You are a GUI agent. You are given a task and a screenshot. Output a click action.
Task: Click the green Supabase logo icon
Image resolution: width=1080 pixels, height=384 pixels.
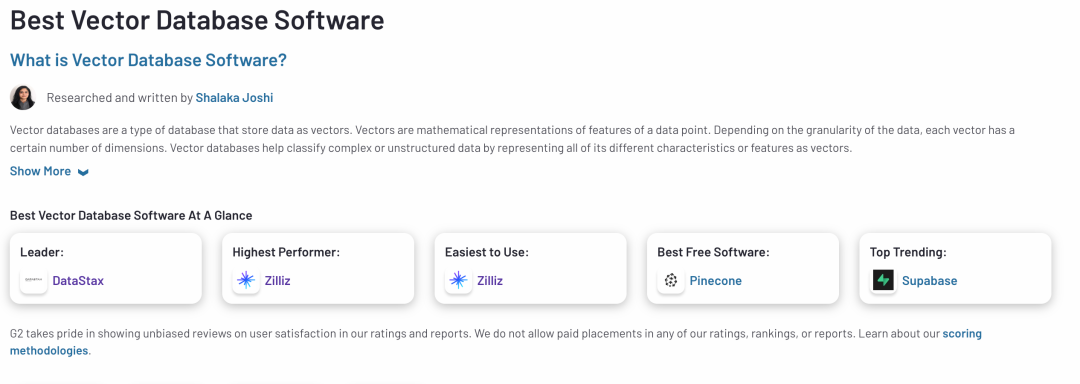click(x=883, y=281)
